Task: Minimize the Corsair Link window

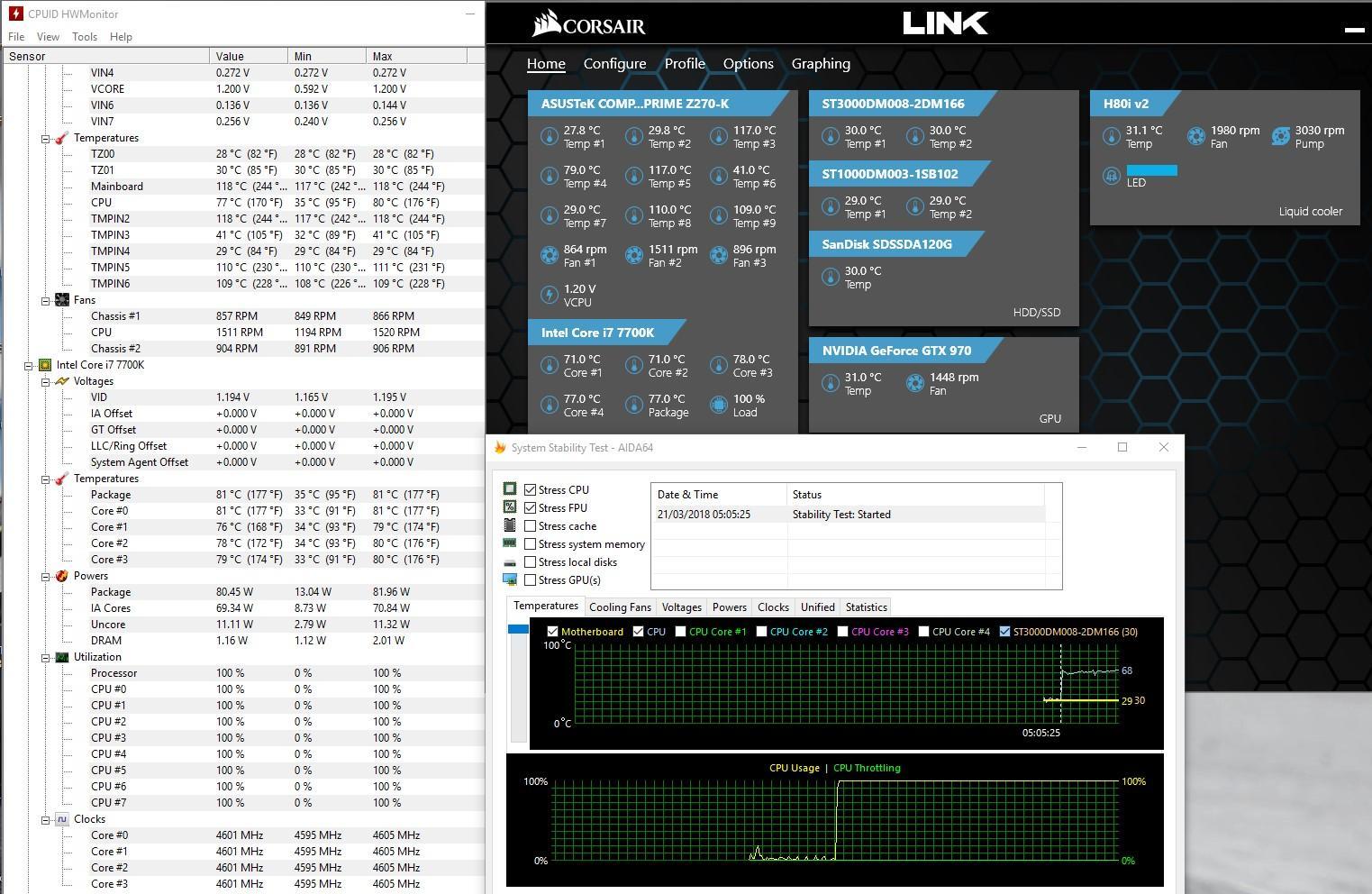Action: [1354, 29]
